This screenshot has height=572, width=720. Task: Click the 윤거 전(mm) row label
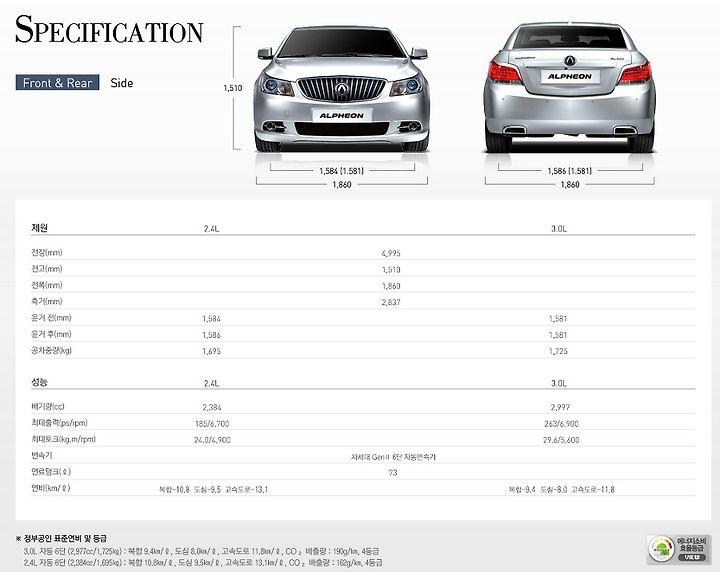(51, 318)
